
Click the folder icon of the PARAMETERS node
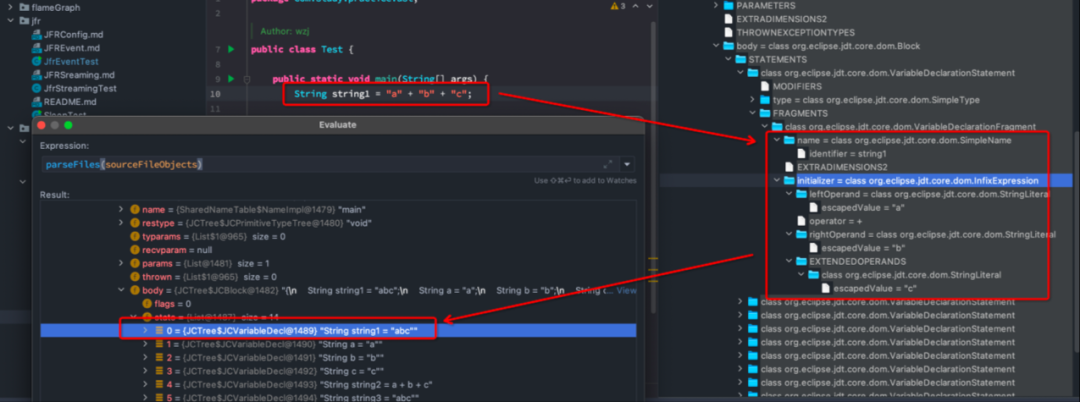click(729, 6)
